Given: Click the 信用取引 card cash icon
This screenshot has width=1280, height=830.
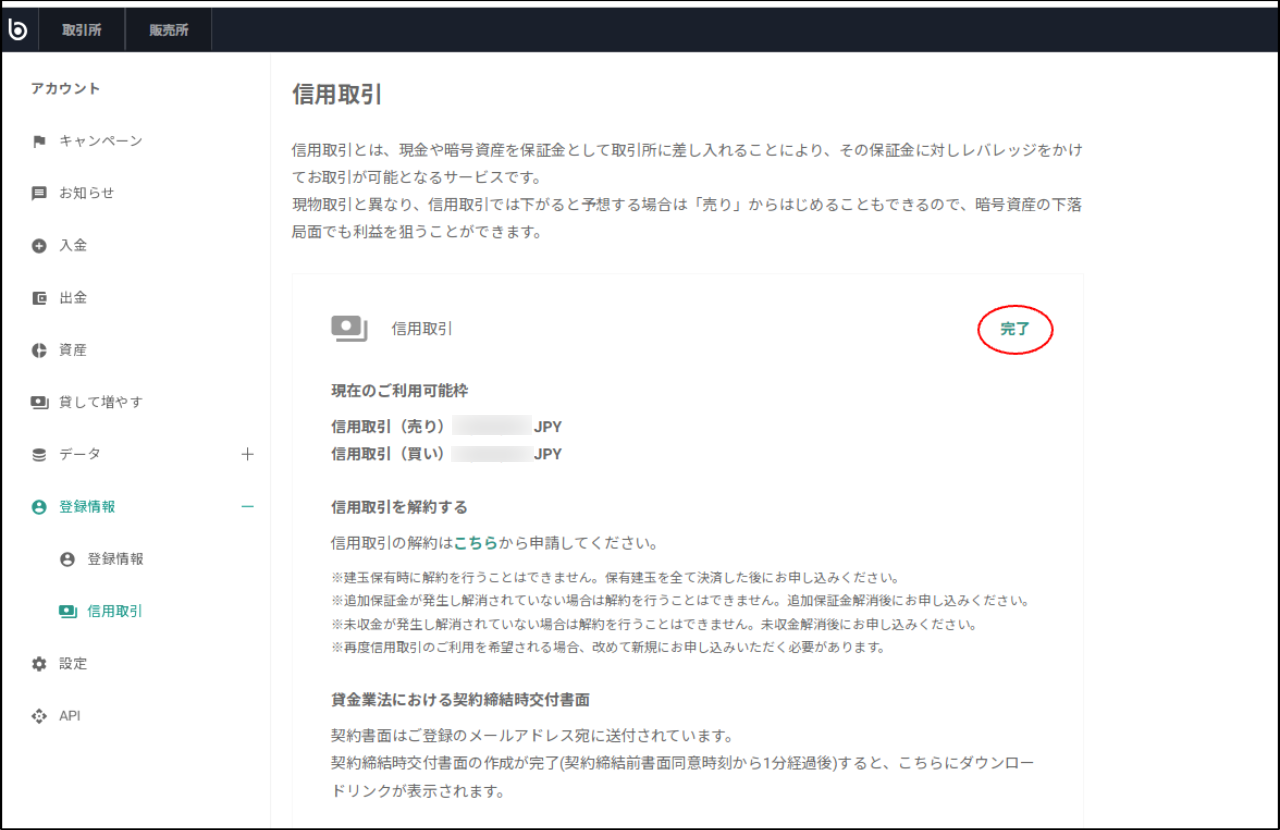Looking at the screenshot, I should (x=349, y=328).
